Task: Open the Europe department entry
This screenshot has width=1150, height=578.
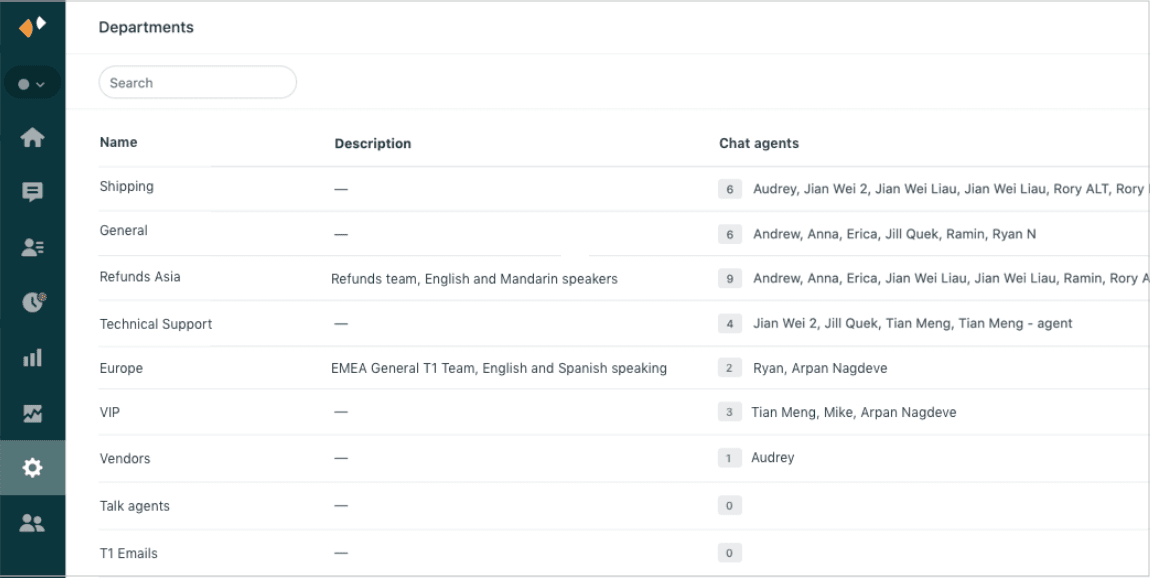Action: 120,368
